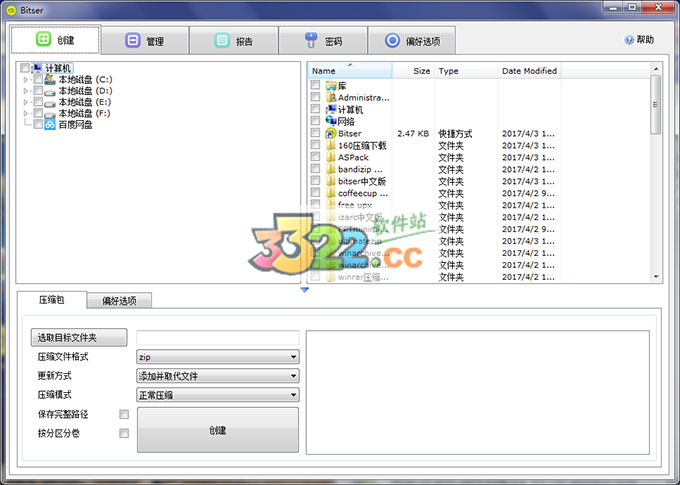Screen dimensions: 680x485
Task: Click the bandizip folder icon
Action: pos(331,169)
